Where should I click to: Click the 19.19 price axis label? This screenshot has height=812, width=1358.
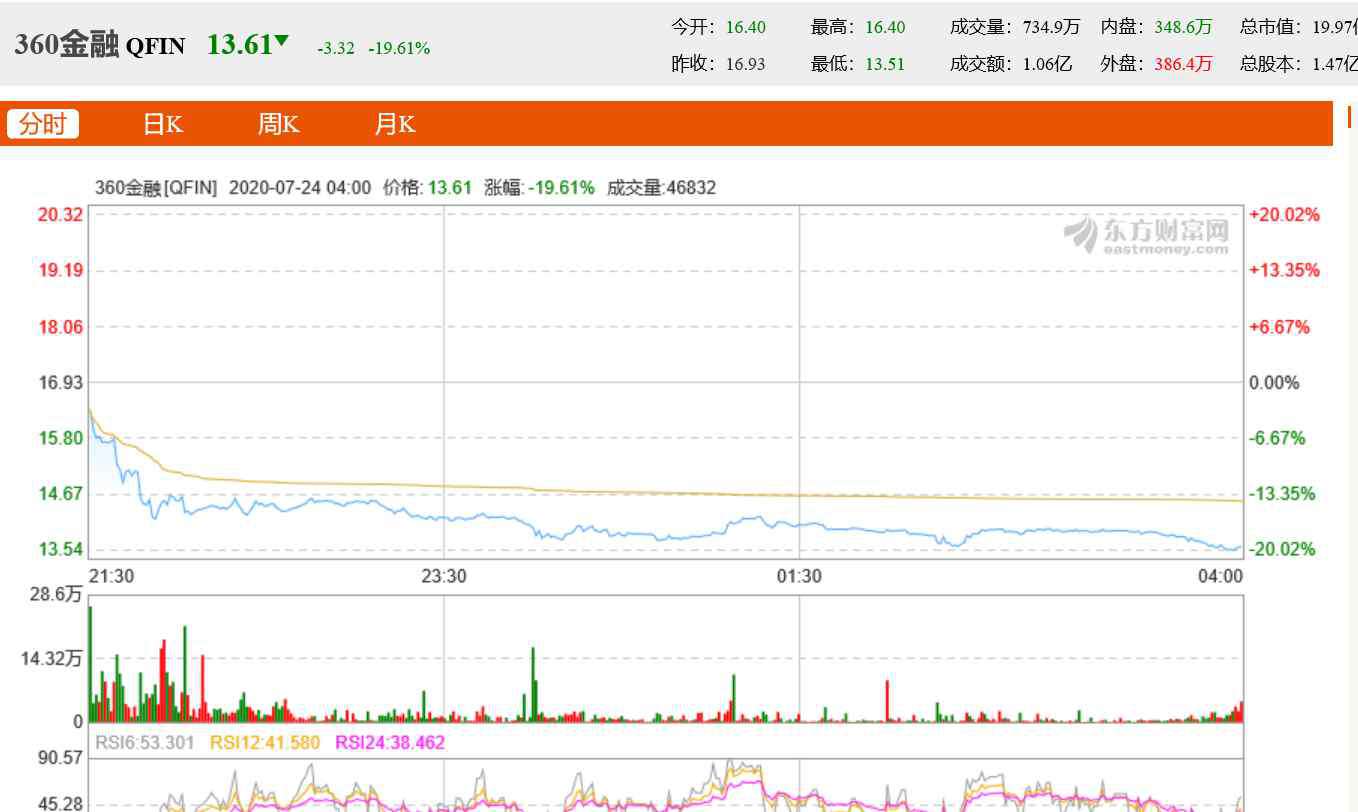coord(60,270)
